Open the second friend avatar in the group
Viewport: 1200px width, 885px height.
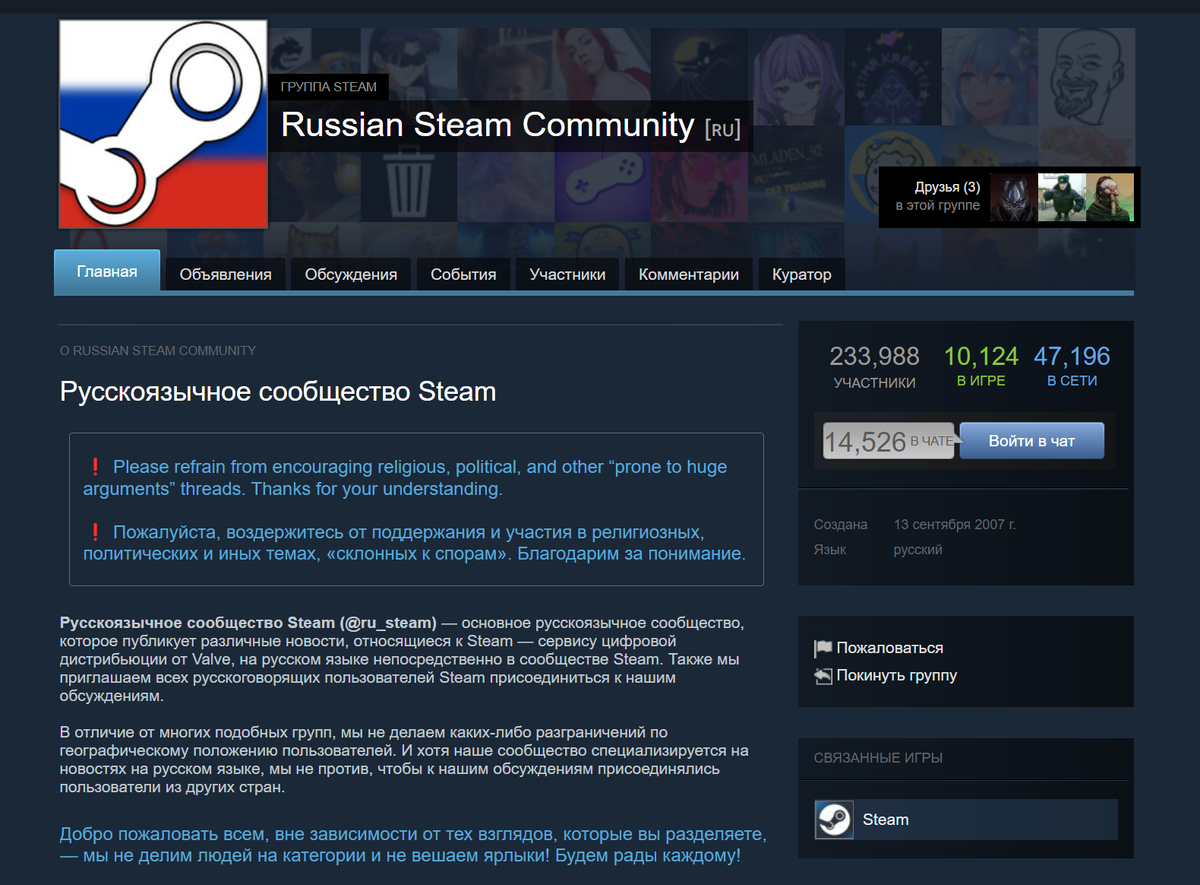(x=1062, y=197)
